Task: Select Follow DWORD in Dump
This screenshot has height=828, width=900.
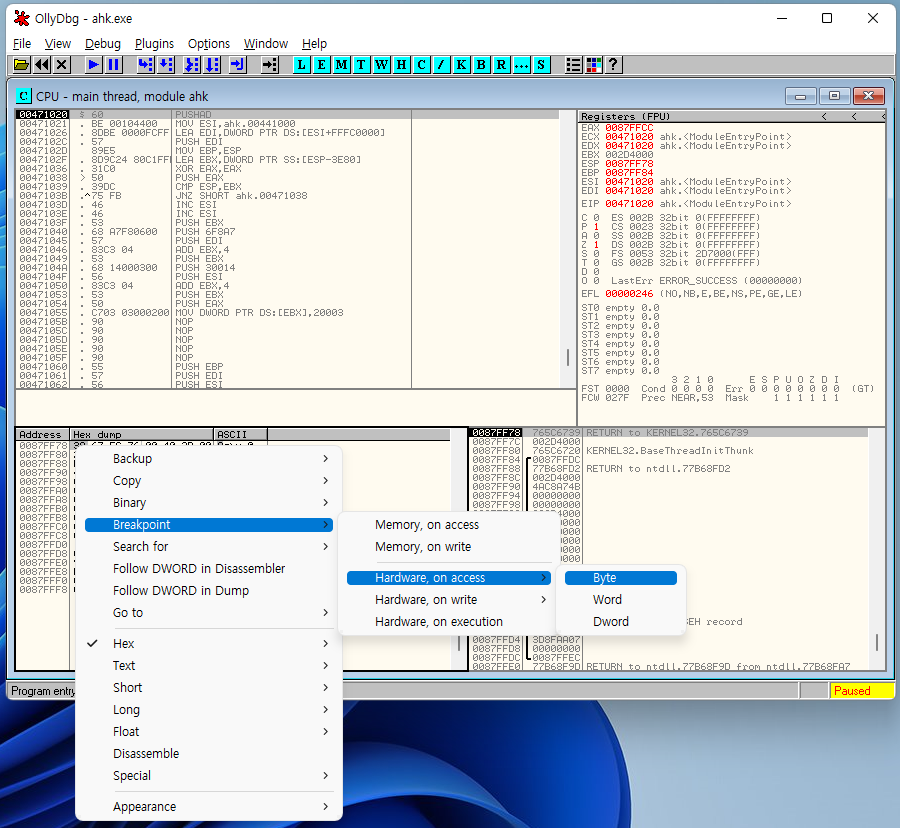Action: pos(209,591)
